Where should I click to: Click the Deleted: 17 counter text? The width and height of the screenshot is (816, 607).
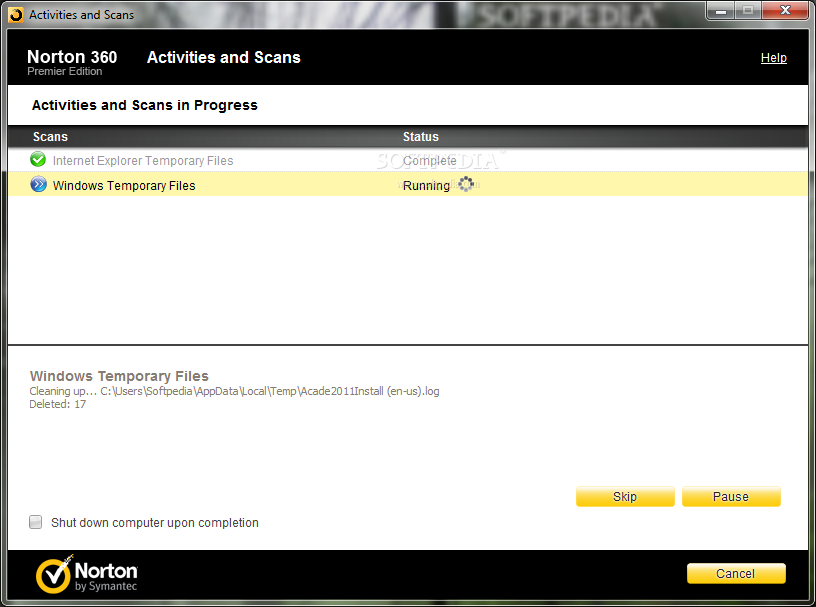pyautogui.click(x=58, y=404)
